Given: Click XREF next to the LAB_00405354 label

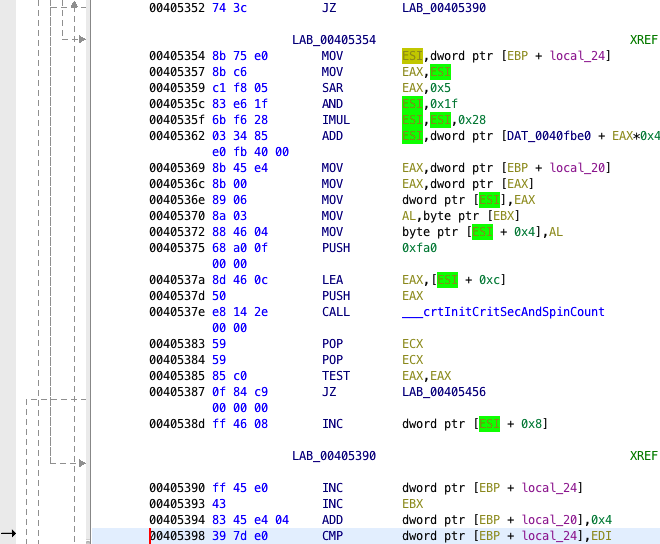Looking at the screenshot, I should (x=644, y=39).
